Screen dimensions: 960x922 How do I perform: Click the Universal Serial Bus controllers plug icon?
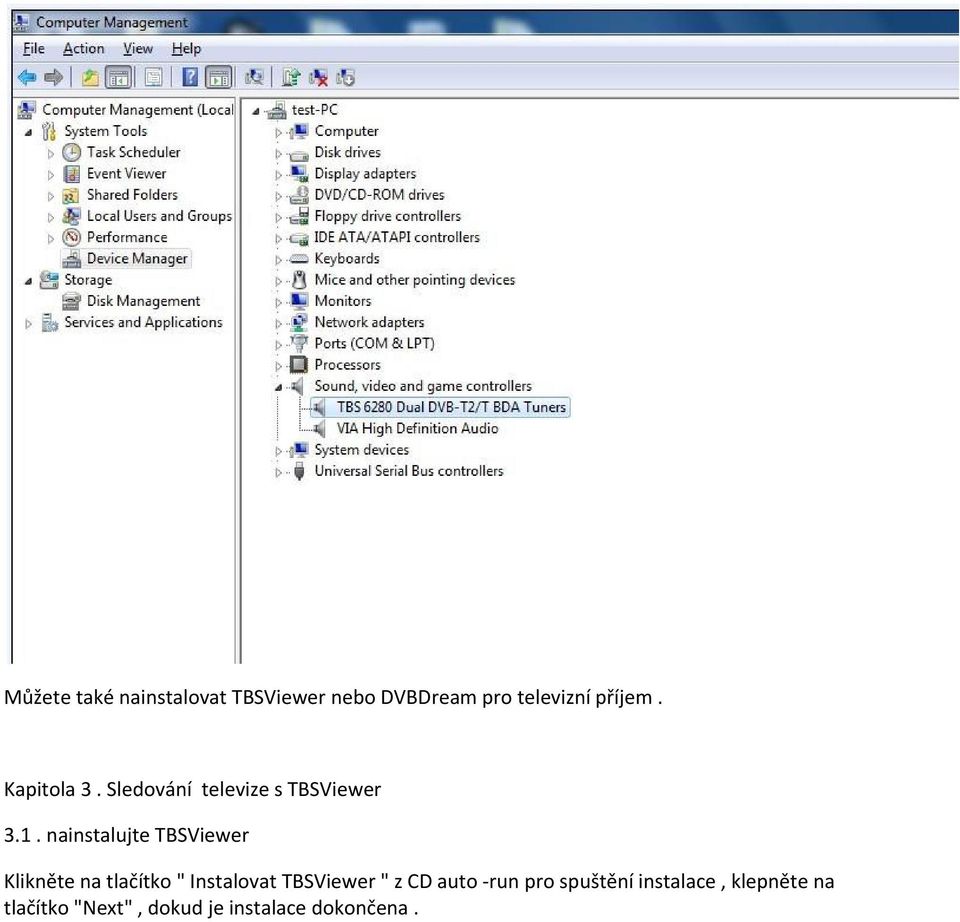tap(299, 471)
